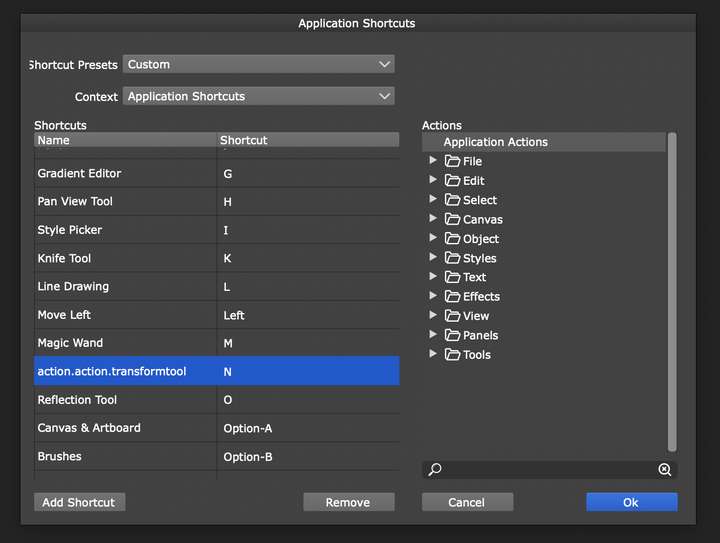This screenshot has height=543, width=720.
Task: Cancel the shortcuts dialog
Action: [x=467, y=502]
